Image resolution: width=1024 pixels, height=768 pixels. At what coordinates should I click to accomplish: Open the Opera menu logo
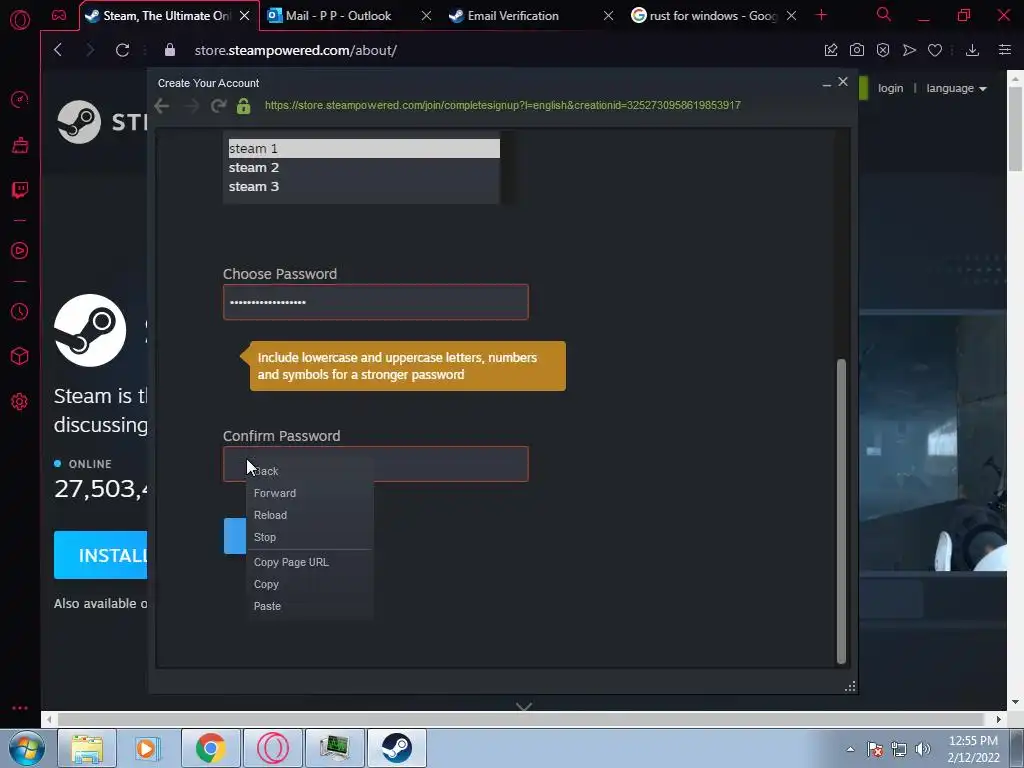click(x=20, y=20)
